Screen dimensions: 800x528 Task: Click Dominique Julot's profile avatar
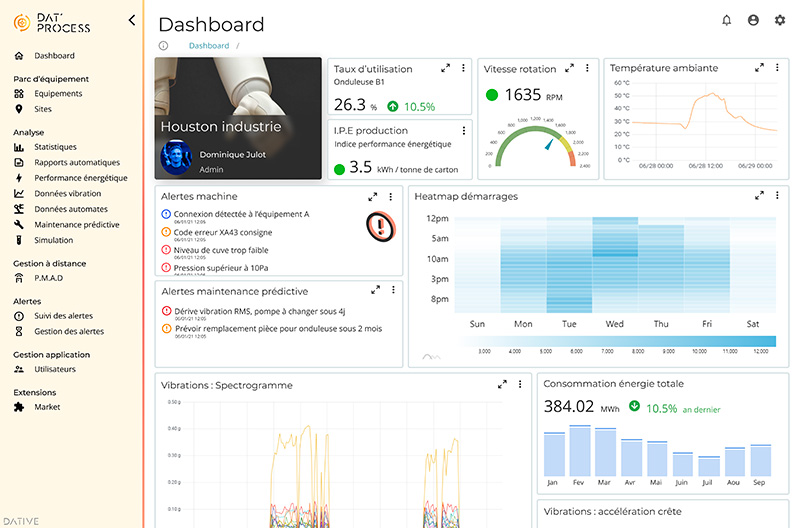click(176, 157)
